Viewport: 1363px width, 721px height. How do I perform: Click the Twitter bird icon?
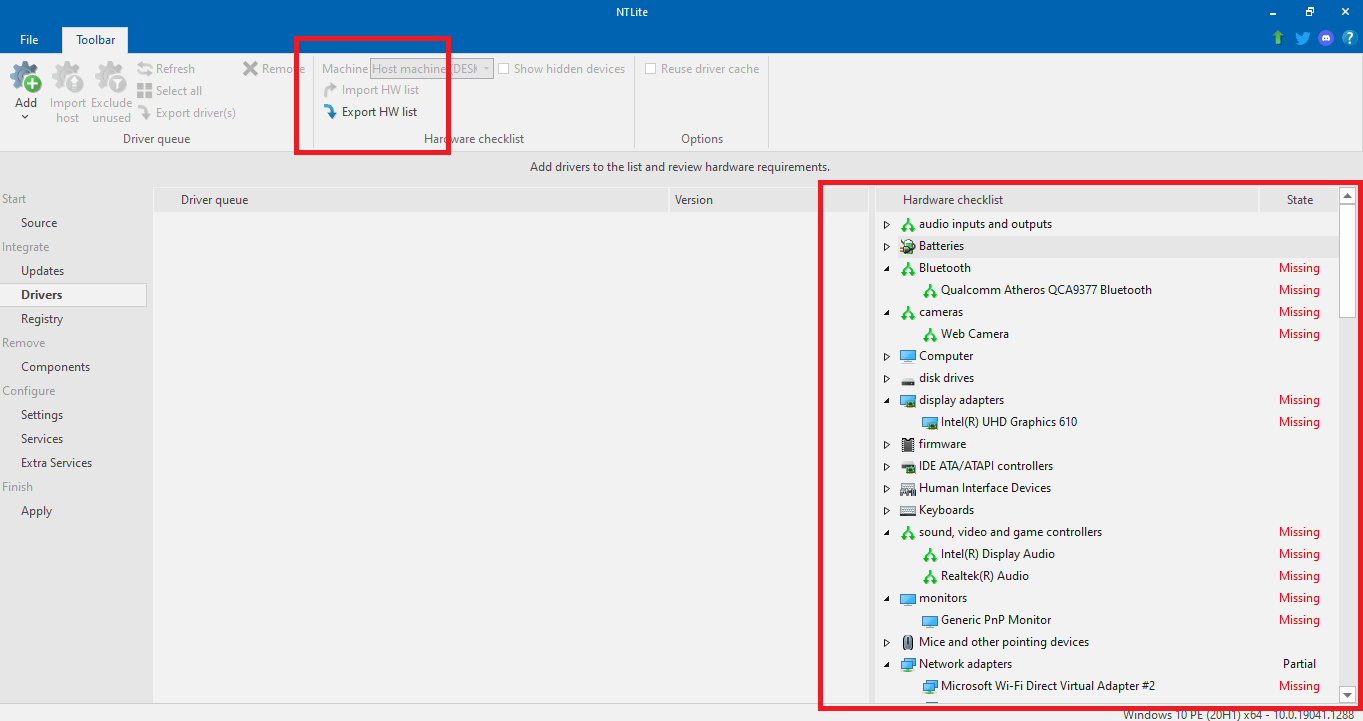pyautogui.click(x=1301, y=36)
